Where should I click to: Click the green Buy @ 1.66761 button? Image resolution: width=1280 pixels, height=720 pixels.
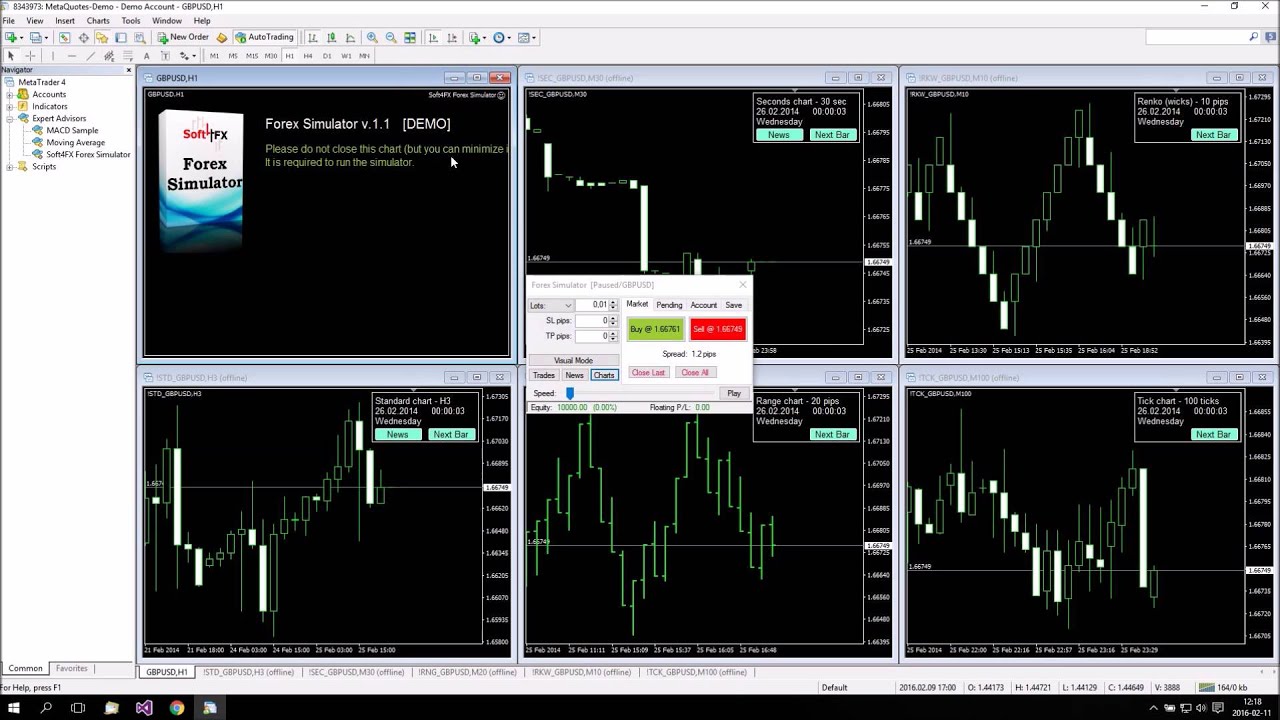(x=655, y=329)
